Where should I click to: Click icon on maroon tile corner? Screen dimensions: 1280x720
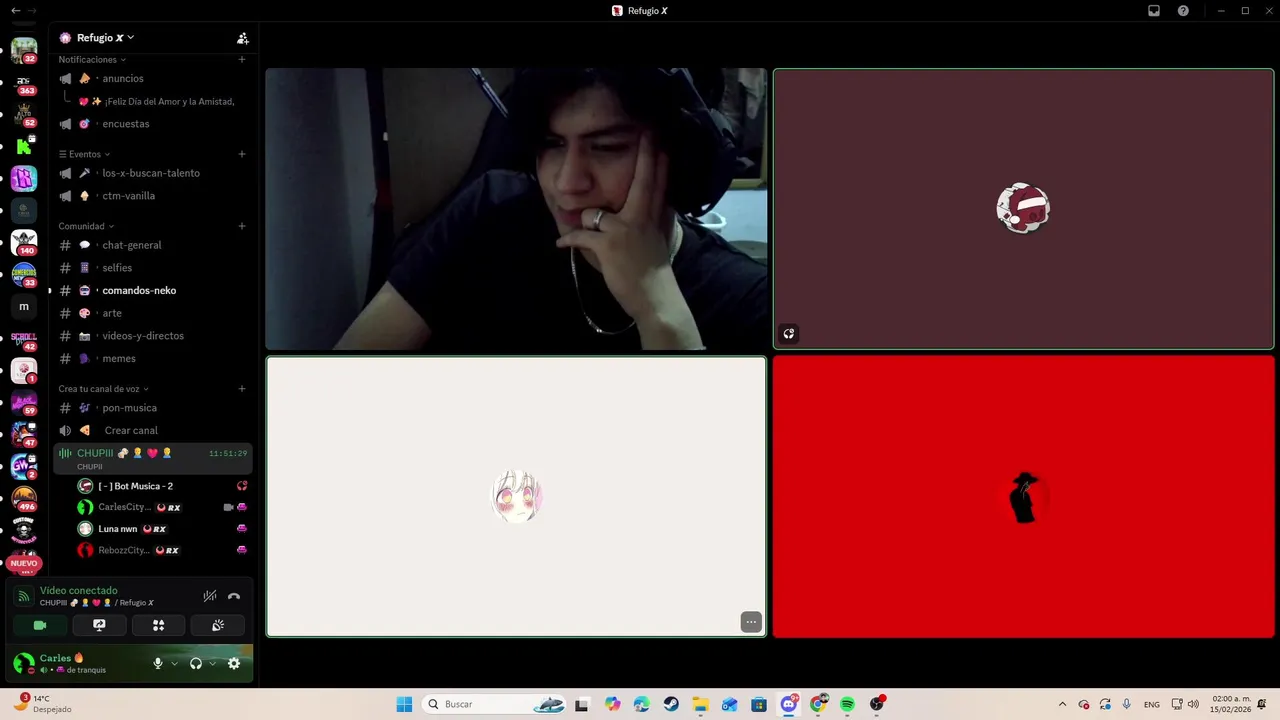point(789,334)
